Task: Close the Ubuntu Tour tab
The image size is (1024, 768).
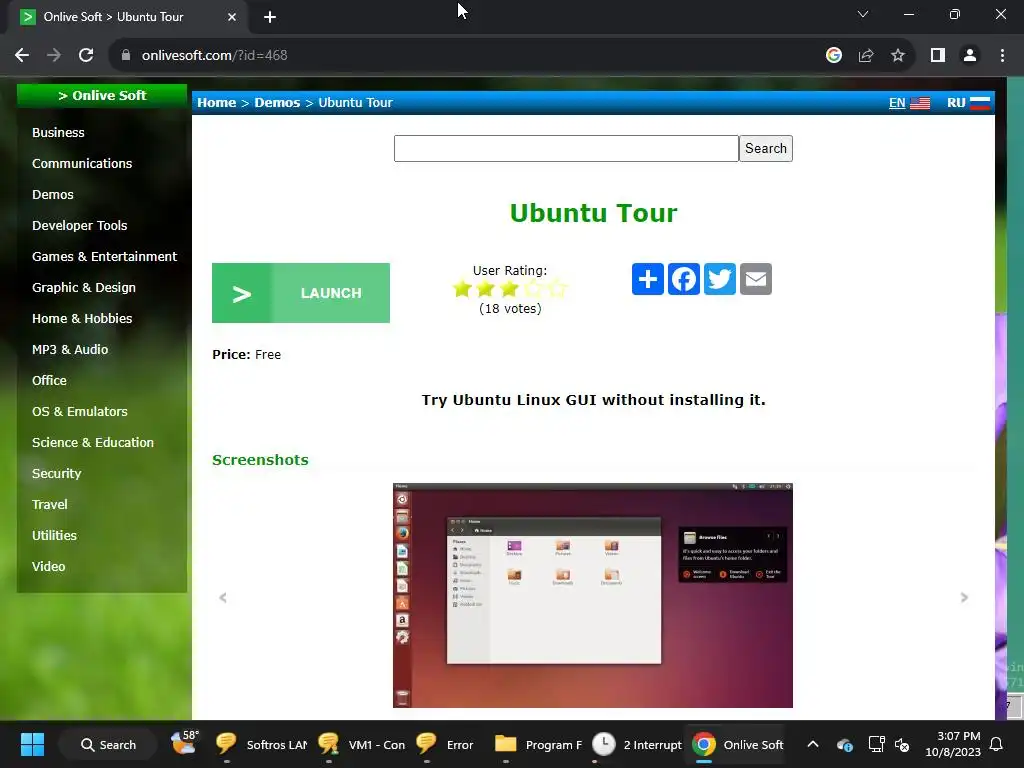Action: coord(232,17)
